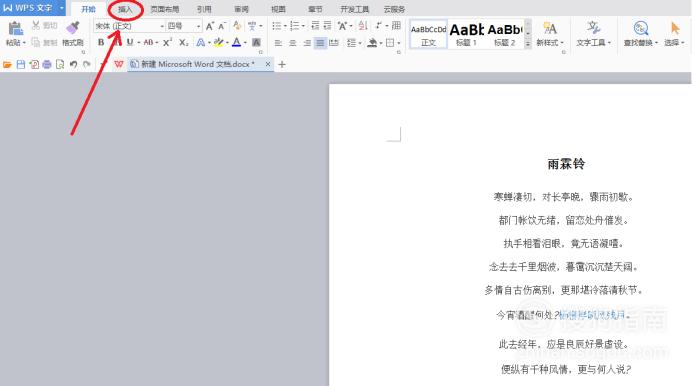Click the redo arrow icon
The height and width of the screenshot is (386, 692).
tap(87, 64)
